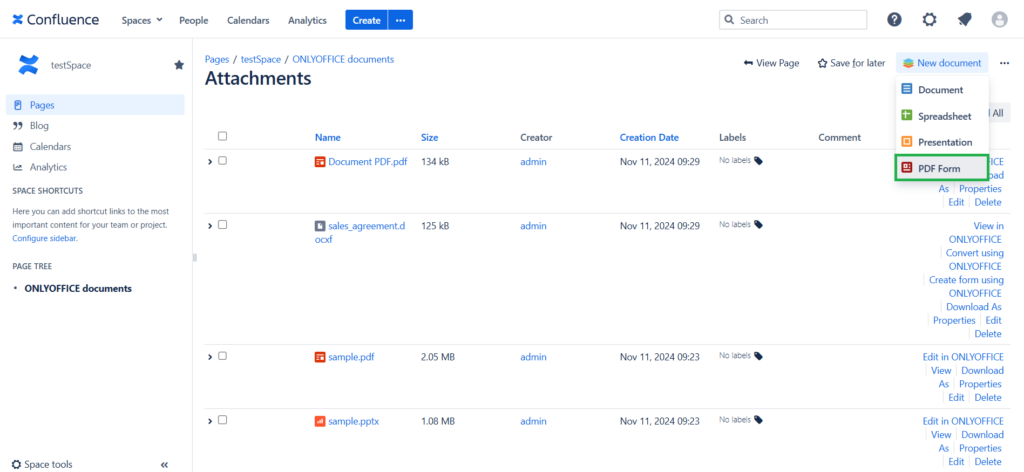Star the testSpace space
The width and height of the screenshot is (1024, 472).
(179, 65)
